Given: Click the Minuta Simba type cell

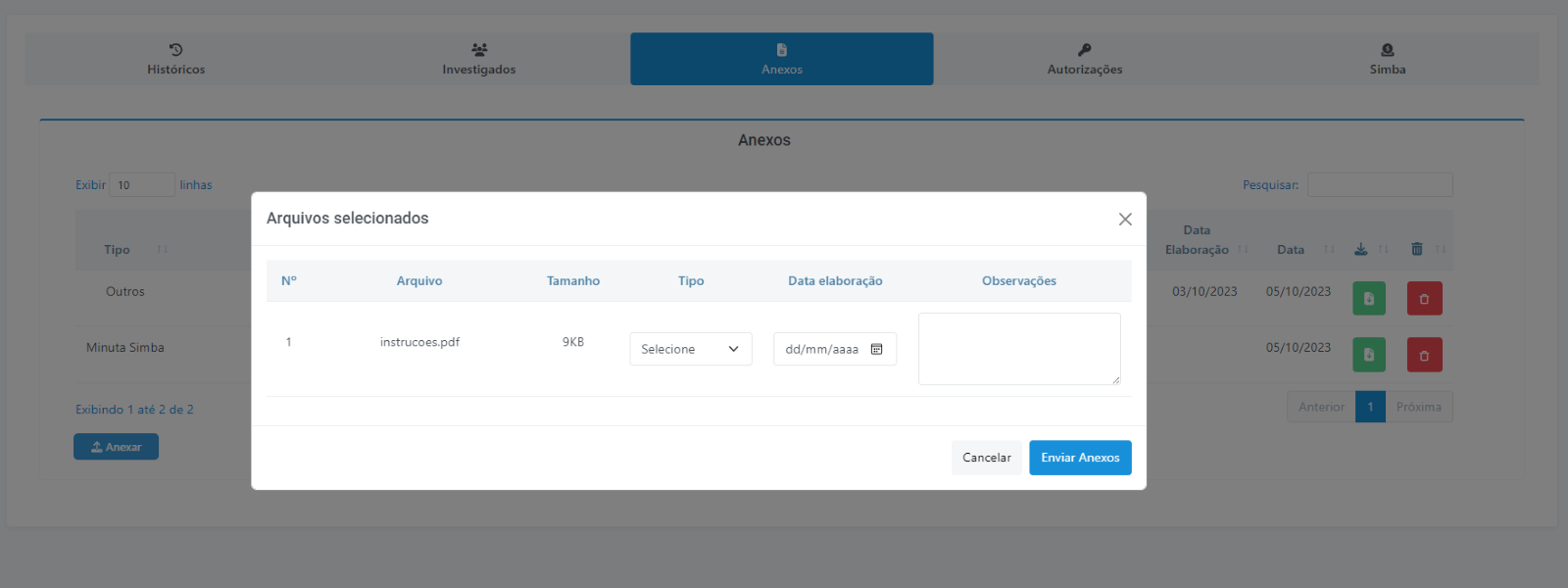Looking at the screenshot, I should pos(125,348).
